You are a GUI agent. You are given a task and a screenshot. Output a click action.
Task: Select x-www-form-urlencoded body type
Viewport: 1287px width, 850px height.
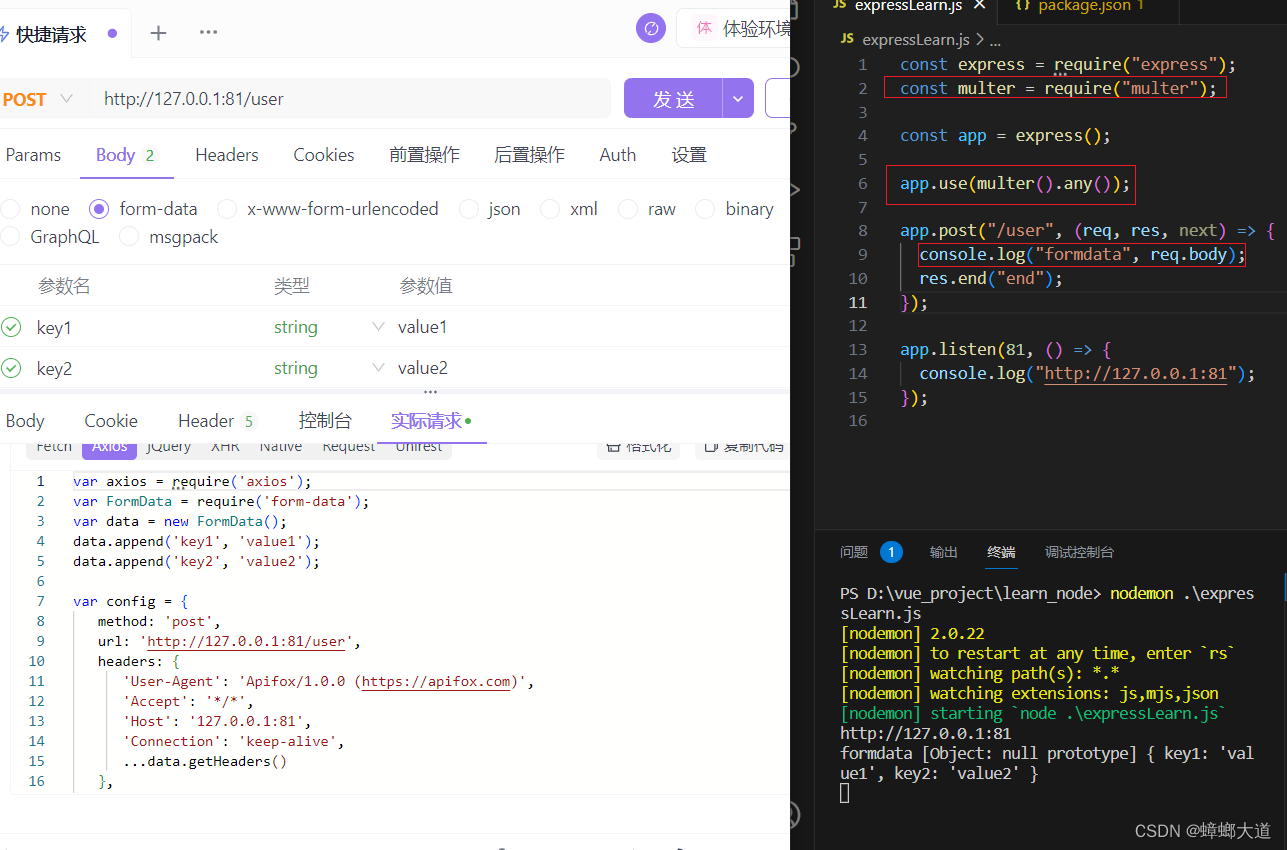pos(227,209)
